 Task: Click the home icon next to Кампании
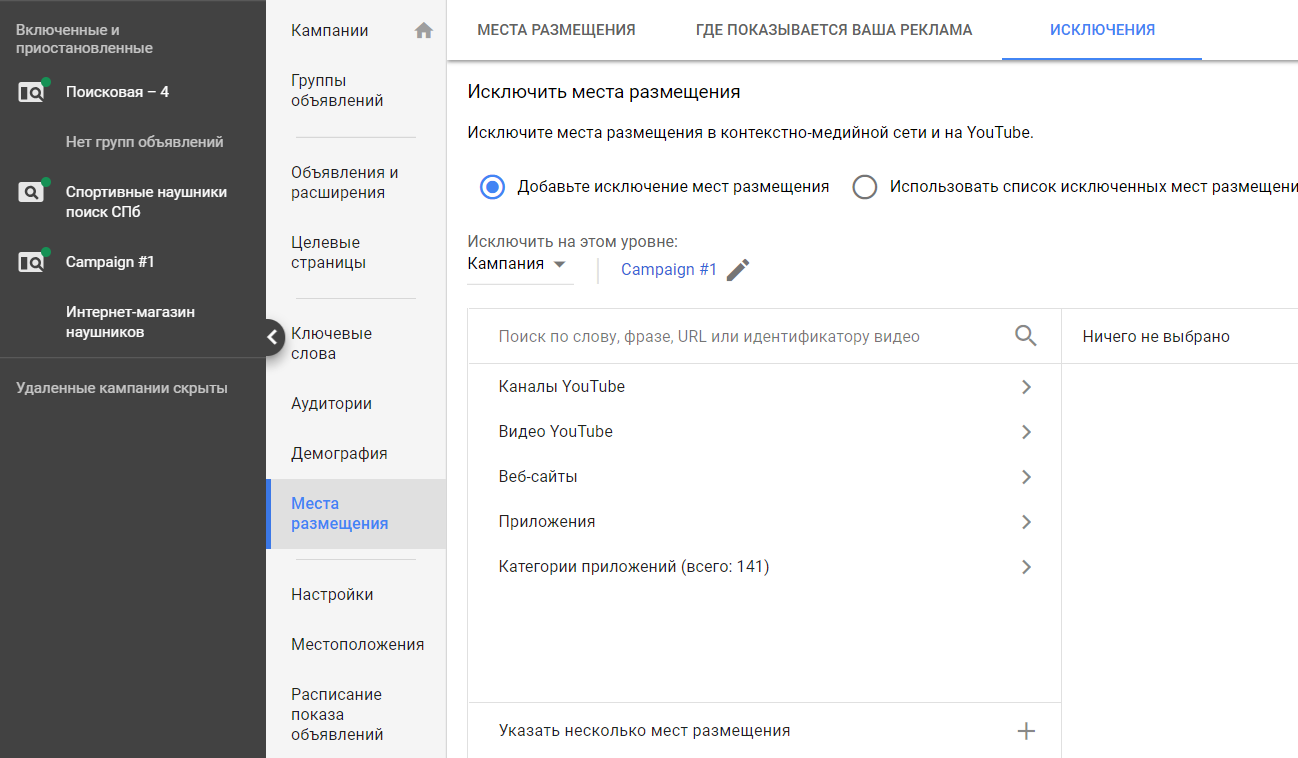tap(424, 31)
